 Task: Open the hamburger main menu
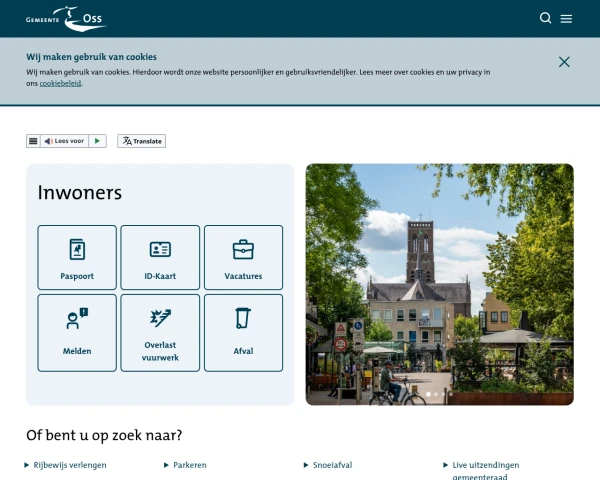(566, 19)
